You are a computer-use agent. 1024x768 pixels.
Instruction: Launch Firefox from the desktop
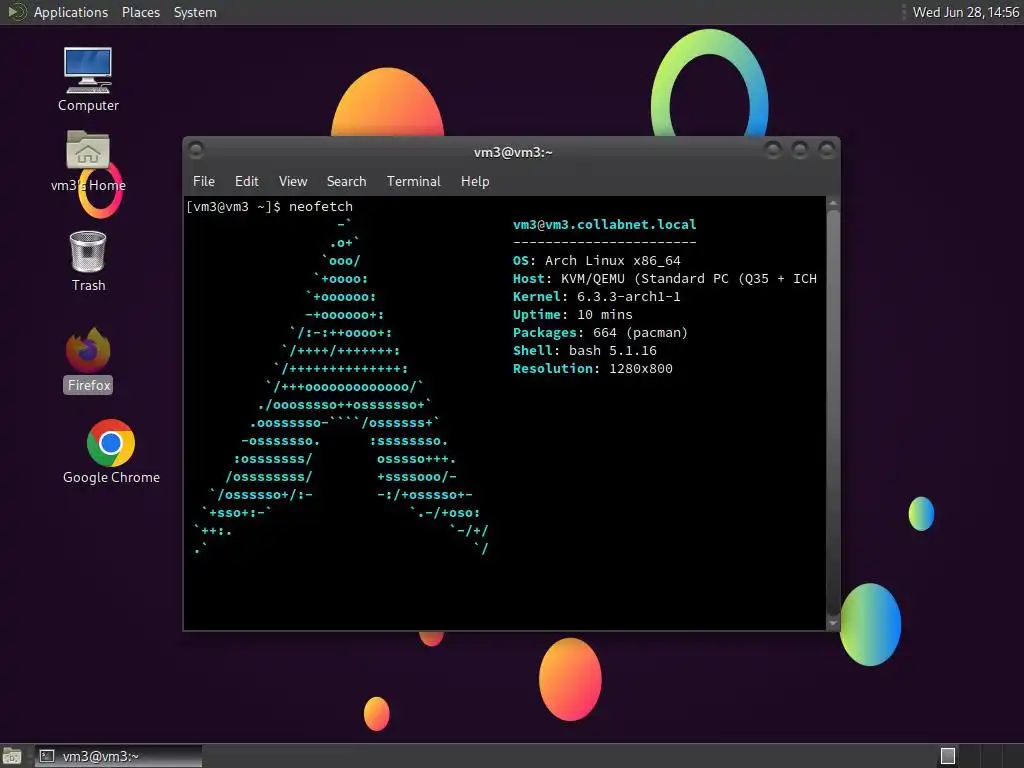(x=88, y=360)
